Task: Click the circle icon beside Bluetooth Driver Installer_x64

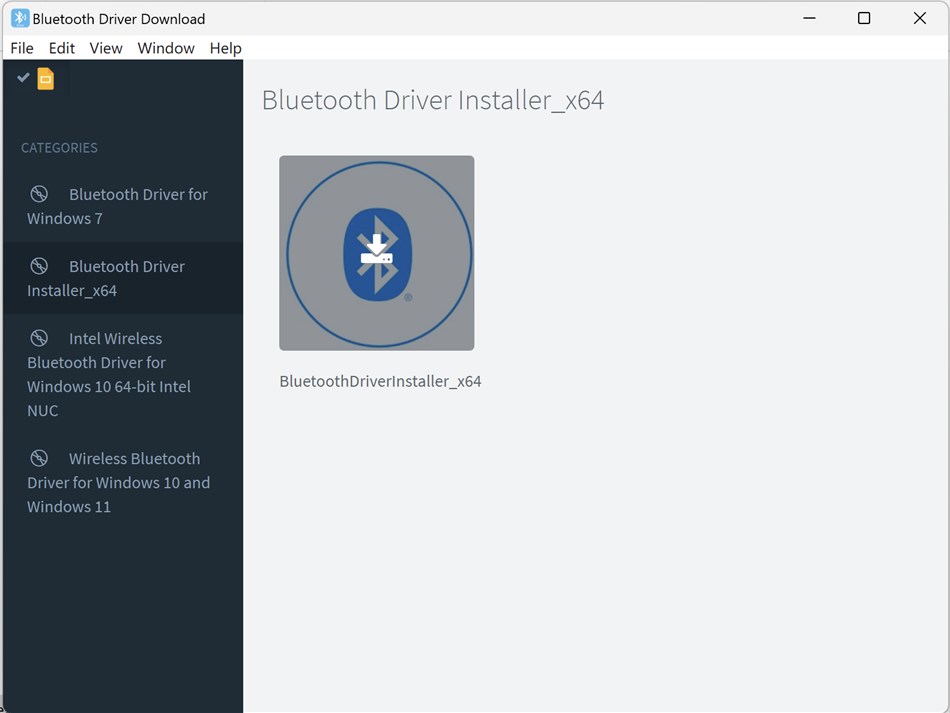Action: coord(40,265)
